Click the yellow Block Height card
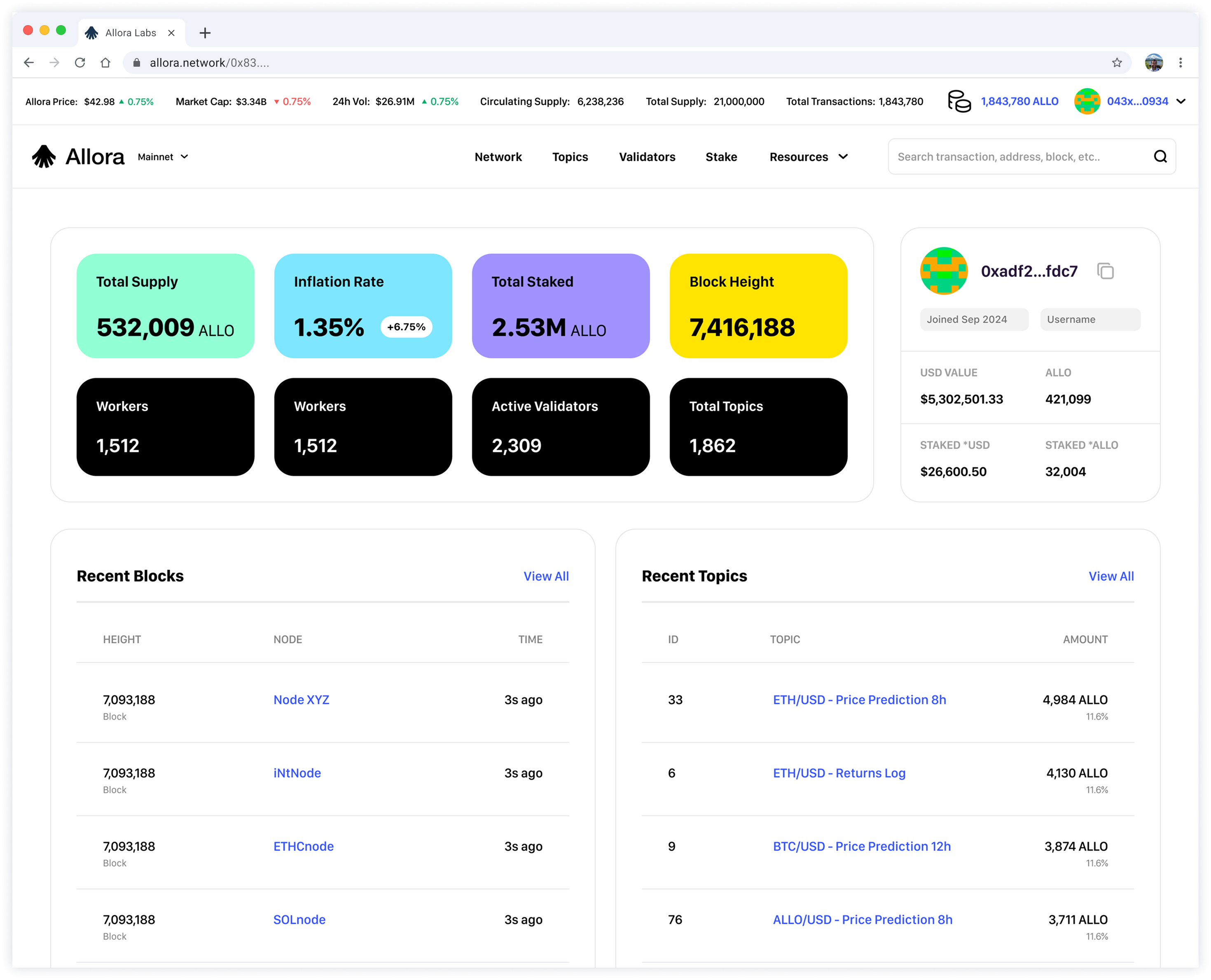The image size is (1211, 980). [758, 306]
